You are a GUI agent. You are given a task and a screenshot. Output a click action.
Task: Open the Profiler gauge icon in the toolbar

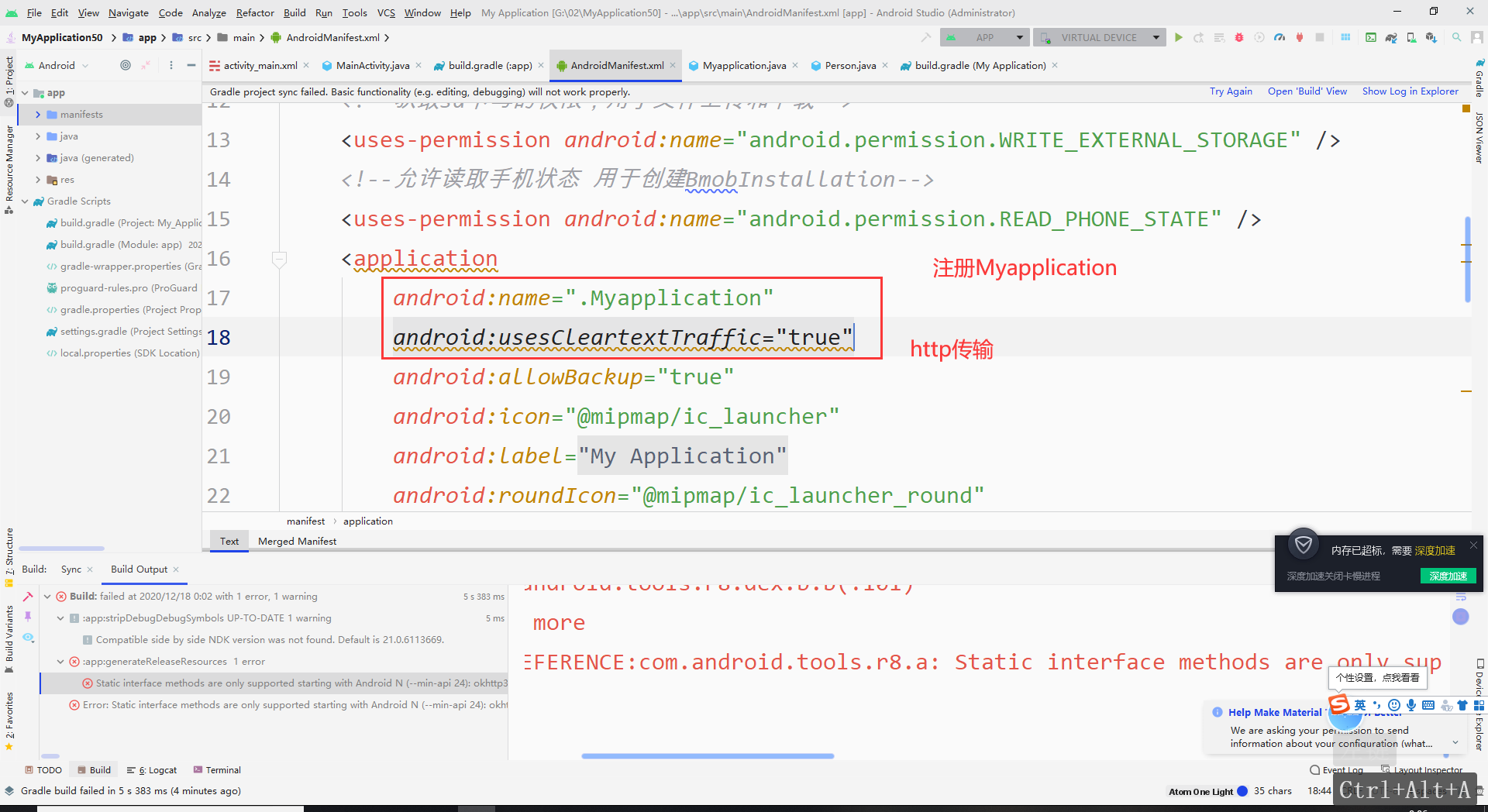coord(1280,37)
